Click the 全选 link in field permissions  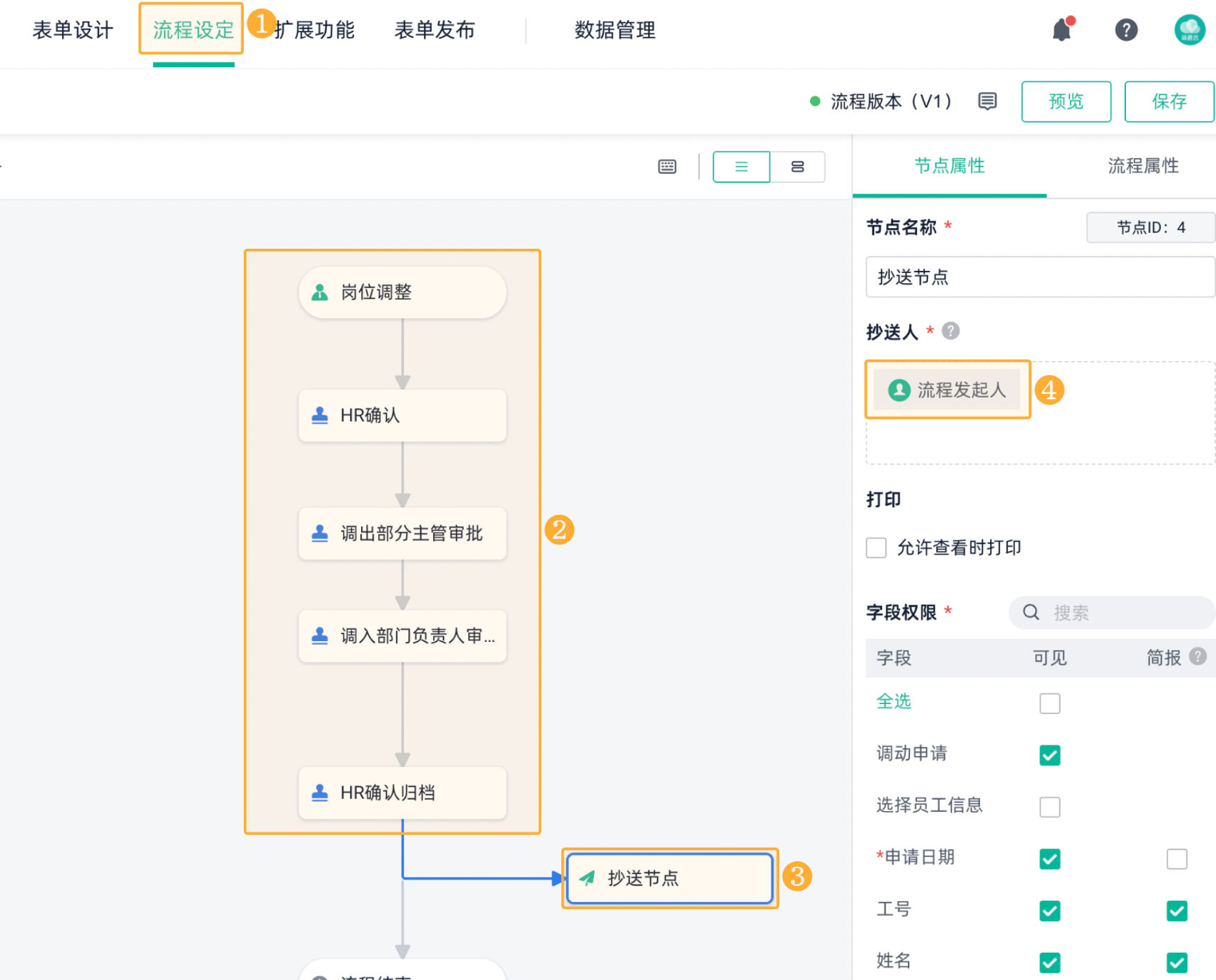[x=894, y=701]
